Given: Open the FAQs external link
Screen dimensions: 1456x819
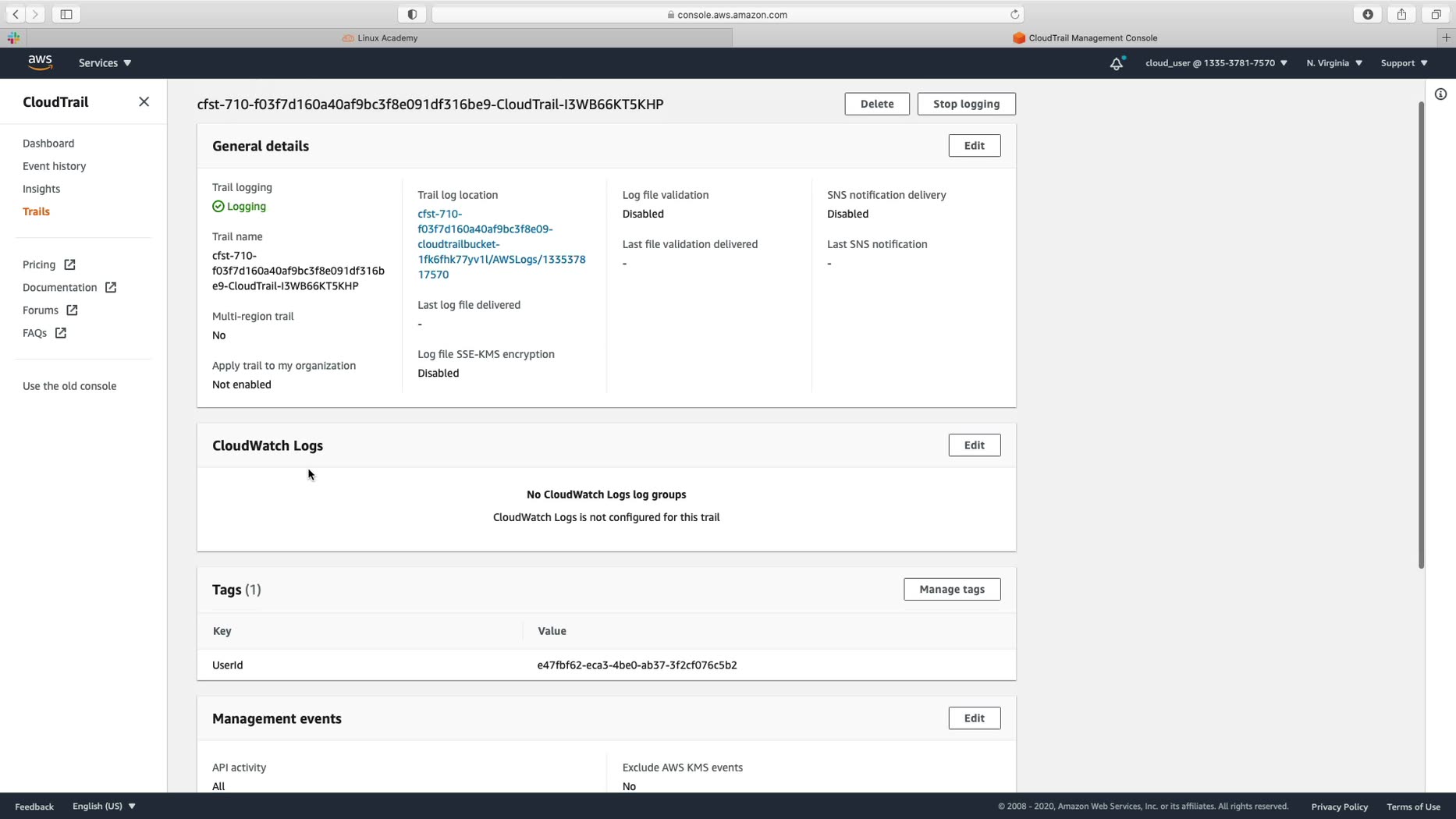Looking at the screenshot, I should pos(44,332).
